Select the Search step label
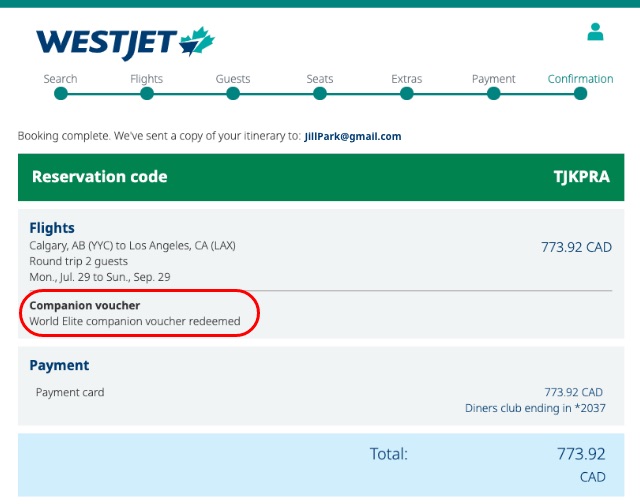Screen dimensions: 640x504 click(x=61, y=79)
